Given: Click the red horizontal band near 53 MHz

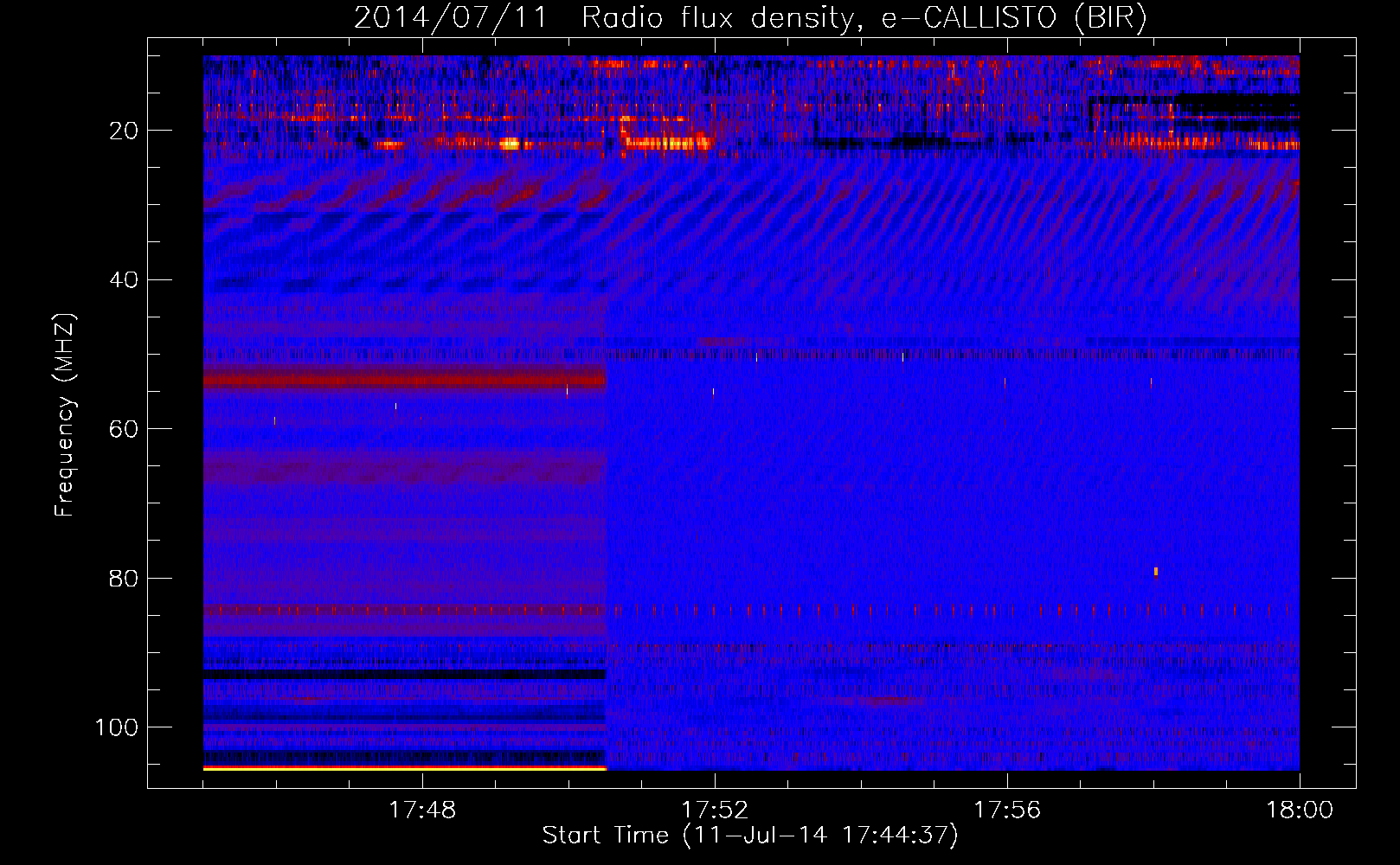Looking at the screenshot, I should click(404, 380).
